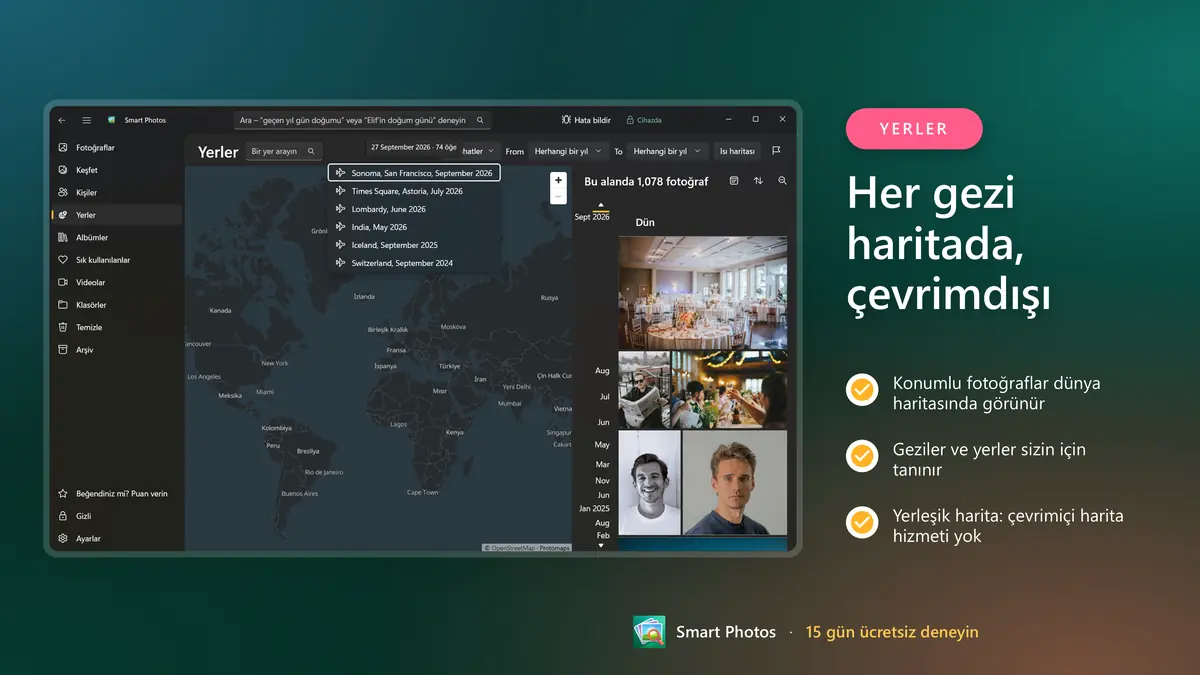Focus the main Ara search box
Screen dimensions: 1200x675
click(x=364, y=120)
